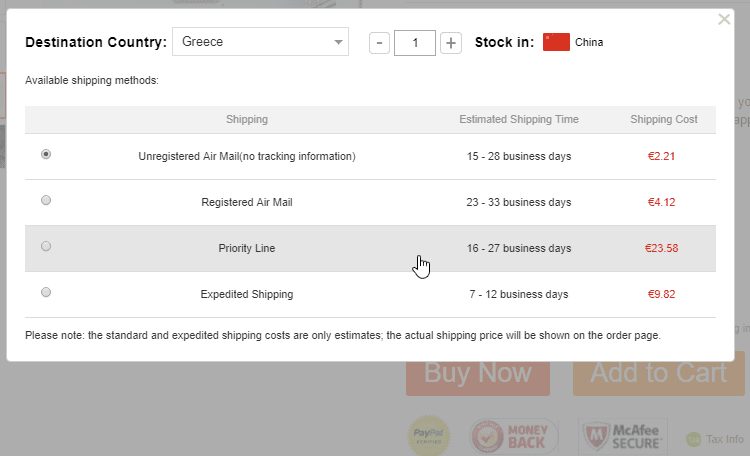Click the Add to Cart button
750x456 pixels.
click(x=658, y=373)
